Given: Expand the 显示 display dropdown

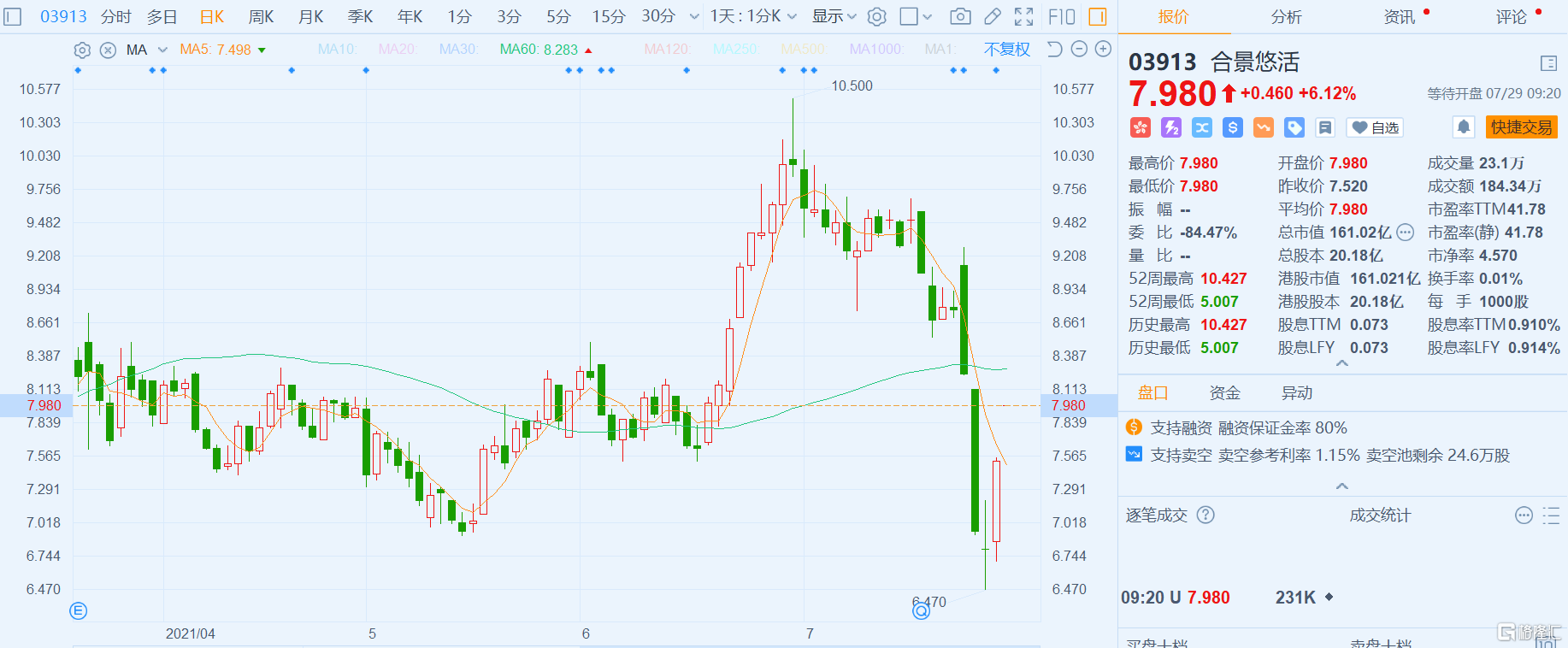Looking at the screenshot, I should click(834, 16).
